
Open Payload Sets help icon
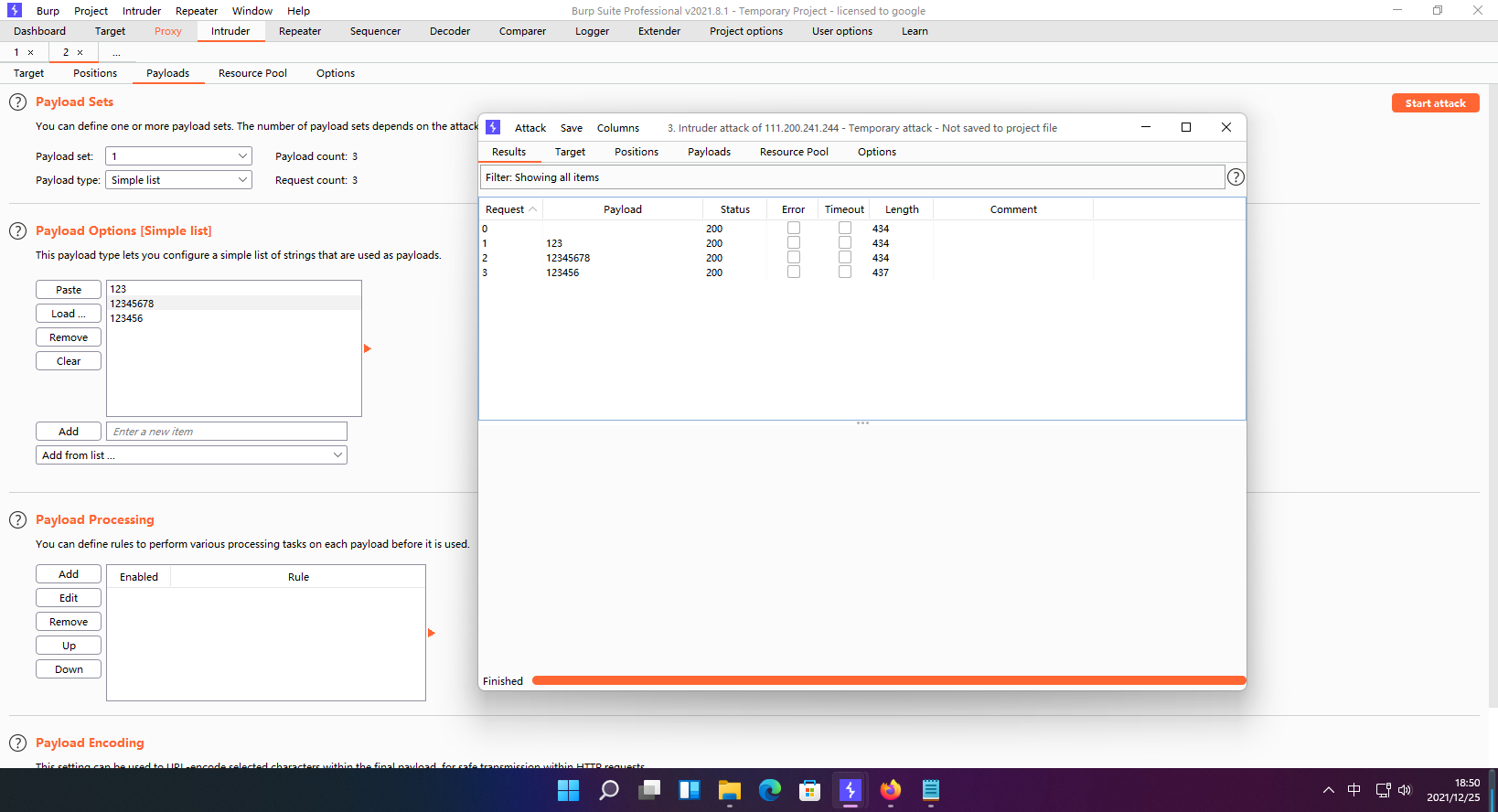[x=17, y=102]
